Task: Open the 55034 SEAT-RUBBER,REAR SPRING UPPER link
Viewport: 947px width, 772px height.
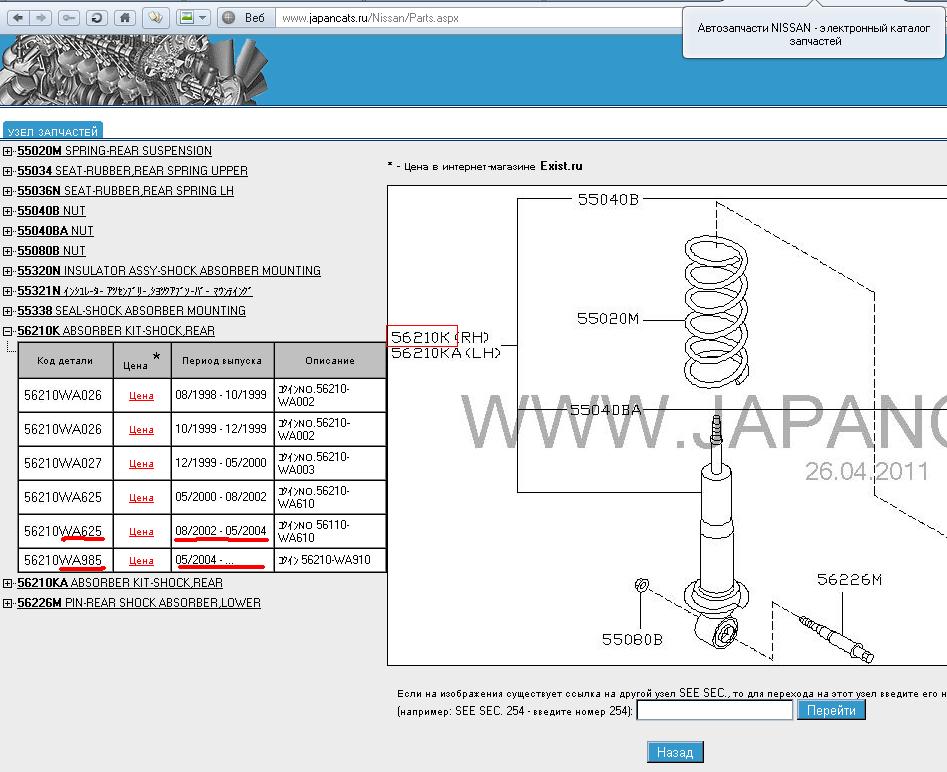Action: [x=132, y=170]
